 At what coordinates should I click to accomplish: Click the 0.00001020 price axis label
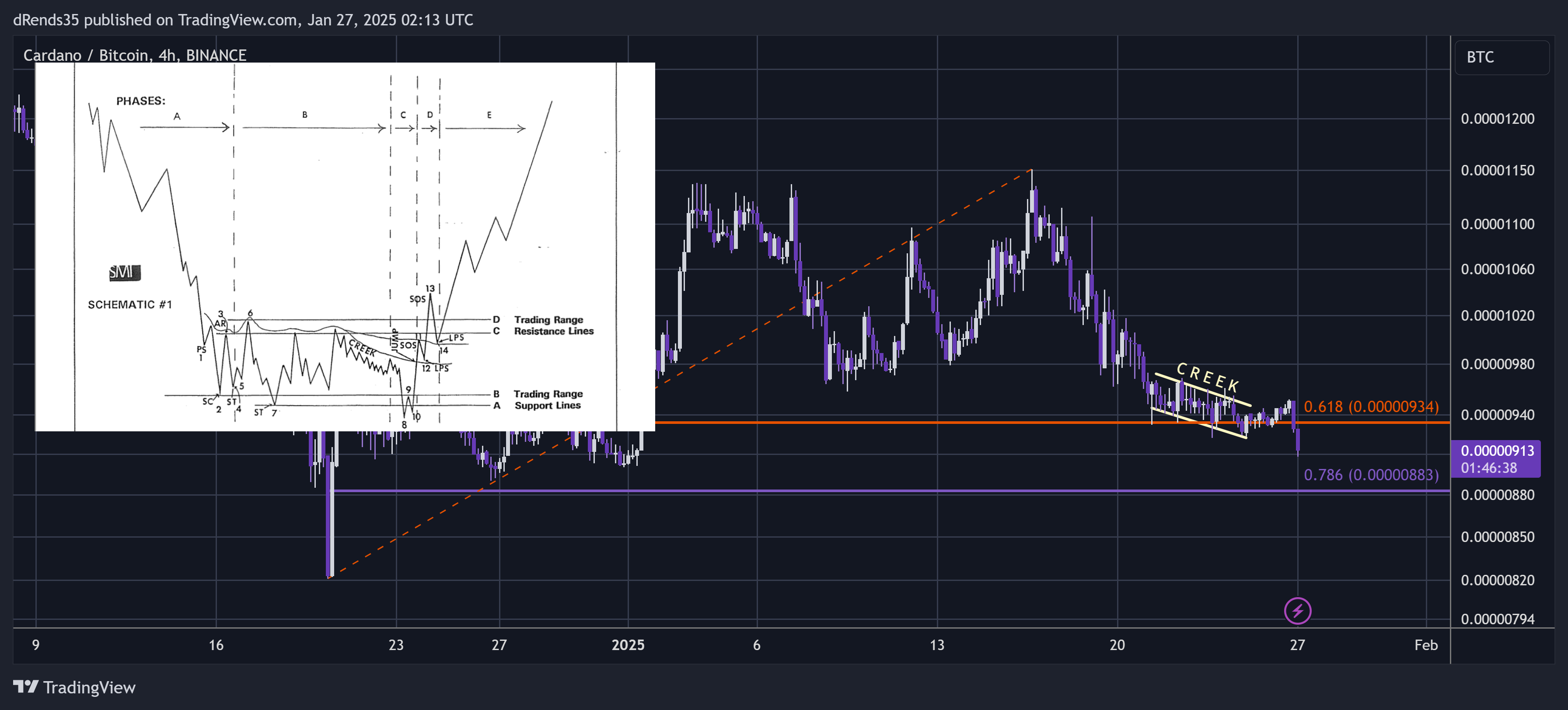[1498, 315]
